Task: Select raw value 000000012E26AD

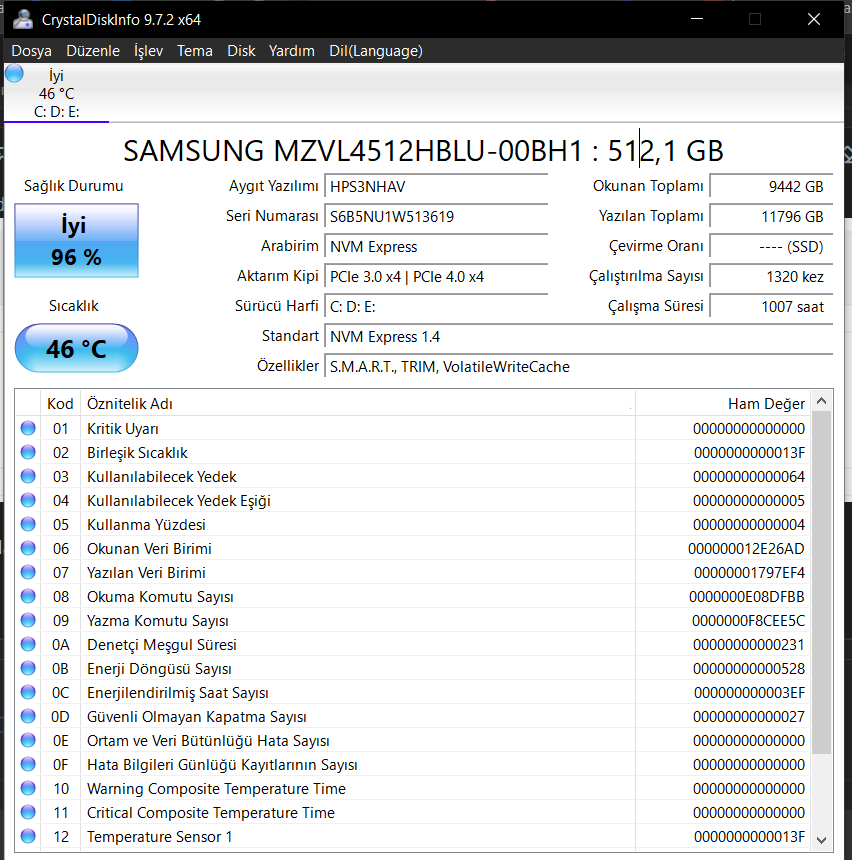Action: pyautogui.click(x=746, y=548)
